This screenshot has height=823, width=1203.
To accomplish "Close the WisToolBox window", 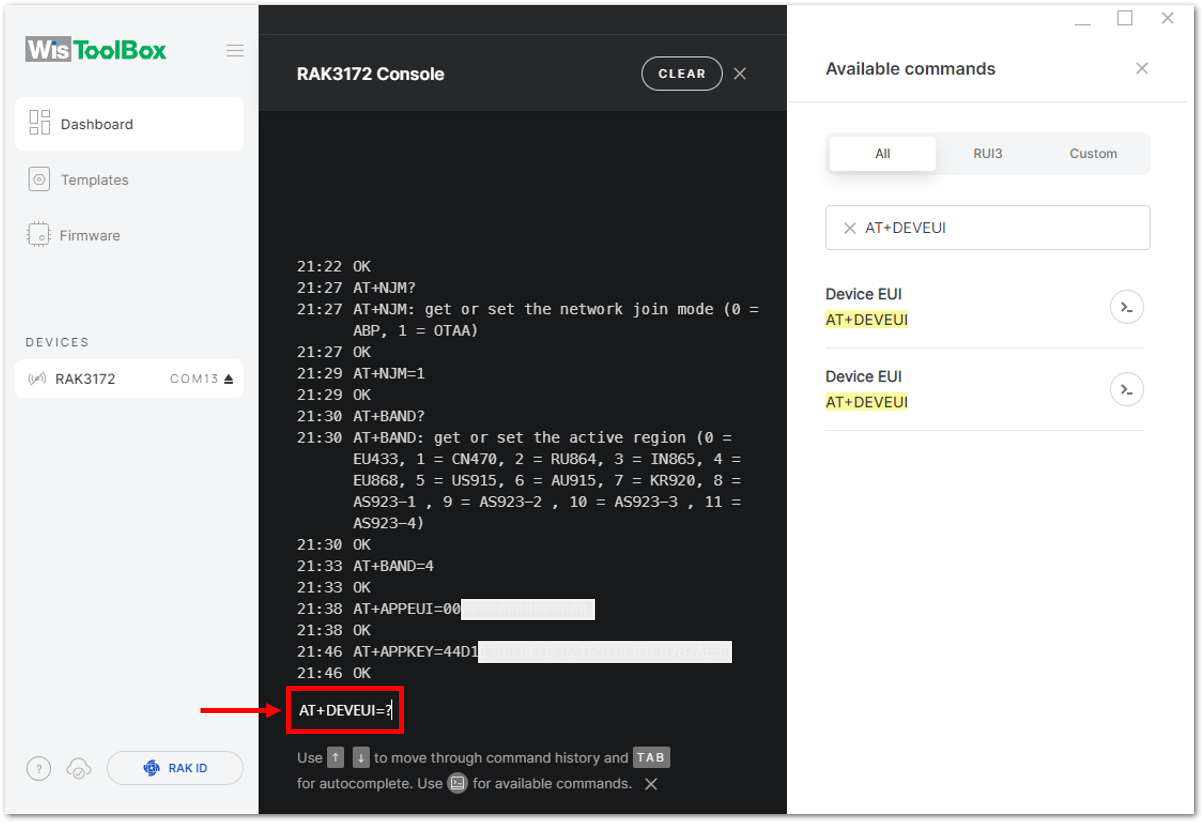I will (x=1167, y=18).
